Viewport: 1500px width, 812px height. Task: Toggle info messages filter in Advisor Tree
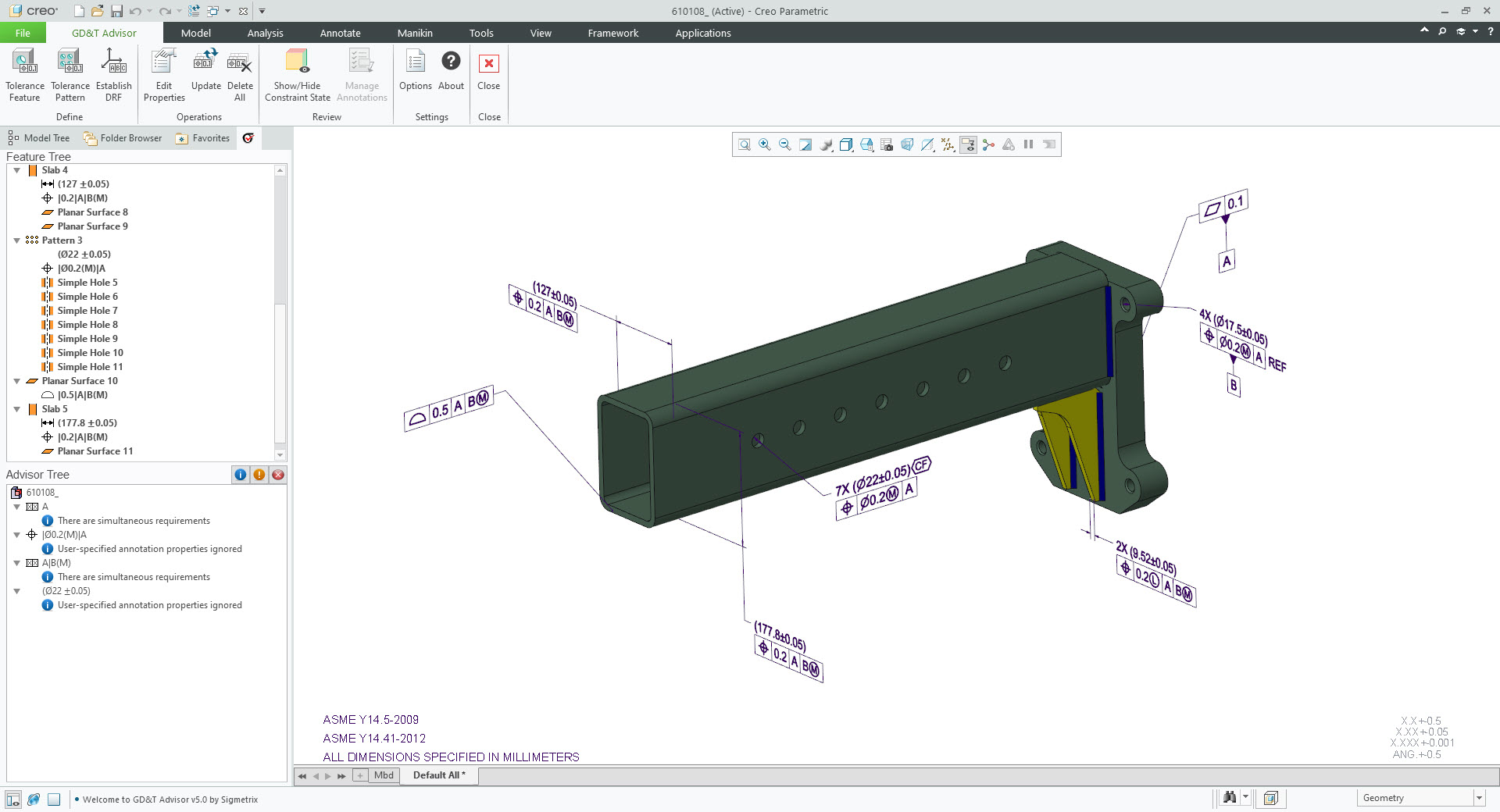pyautogui.click(x=241, y=475)
